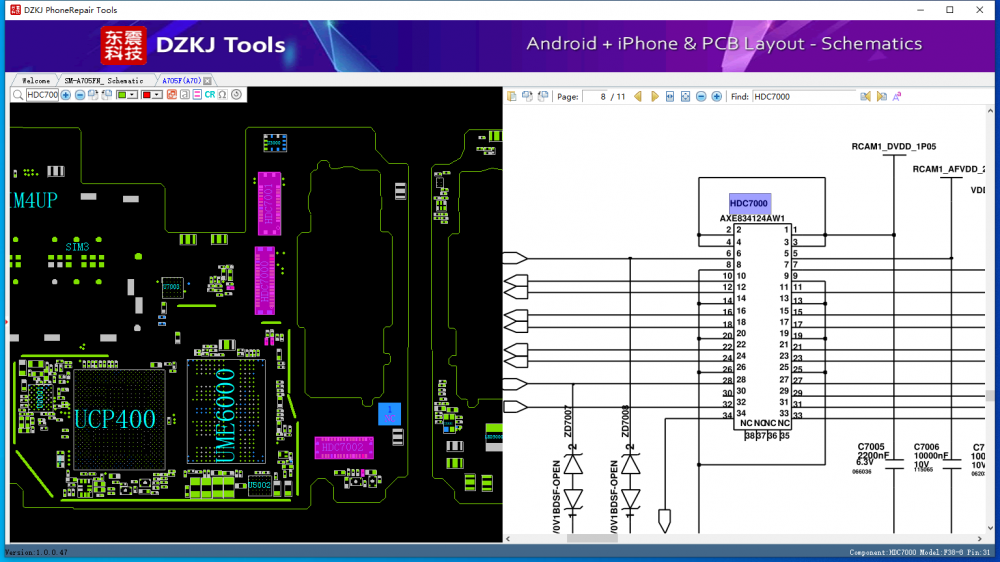Click the red color swatch in PCB toolbar
The image size is (1000, 562).
[x=146, y=95]
